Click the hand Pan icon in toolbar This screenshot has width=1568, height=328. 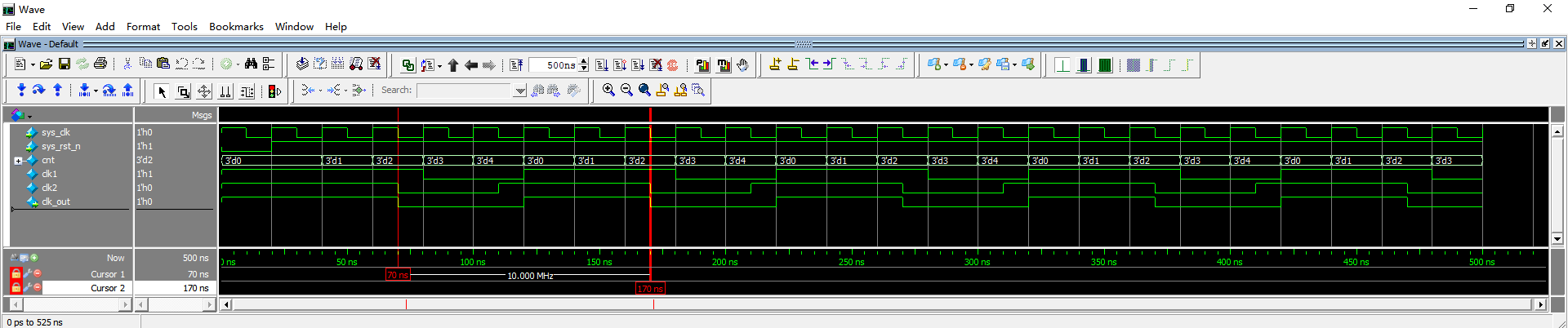coord(742,65)
